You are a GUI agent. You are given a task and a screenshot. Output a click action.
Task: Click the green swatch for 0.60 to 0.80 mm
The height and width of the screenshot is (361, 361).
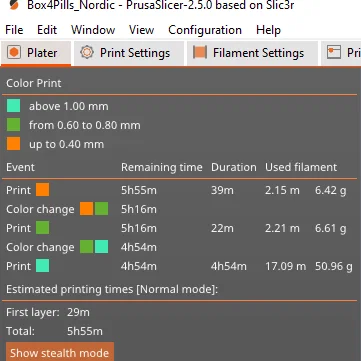click(13, 125)
